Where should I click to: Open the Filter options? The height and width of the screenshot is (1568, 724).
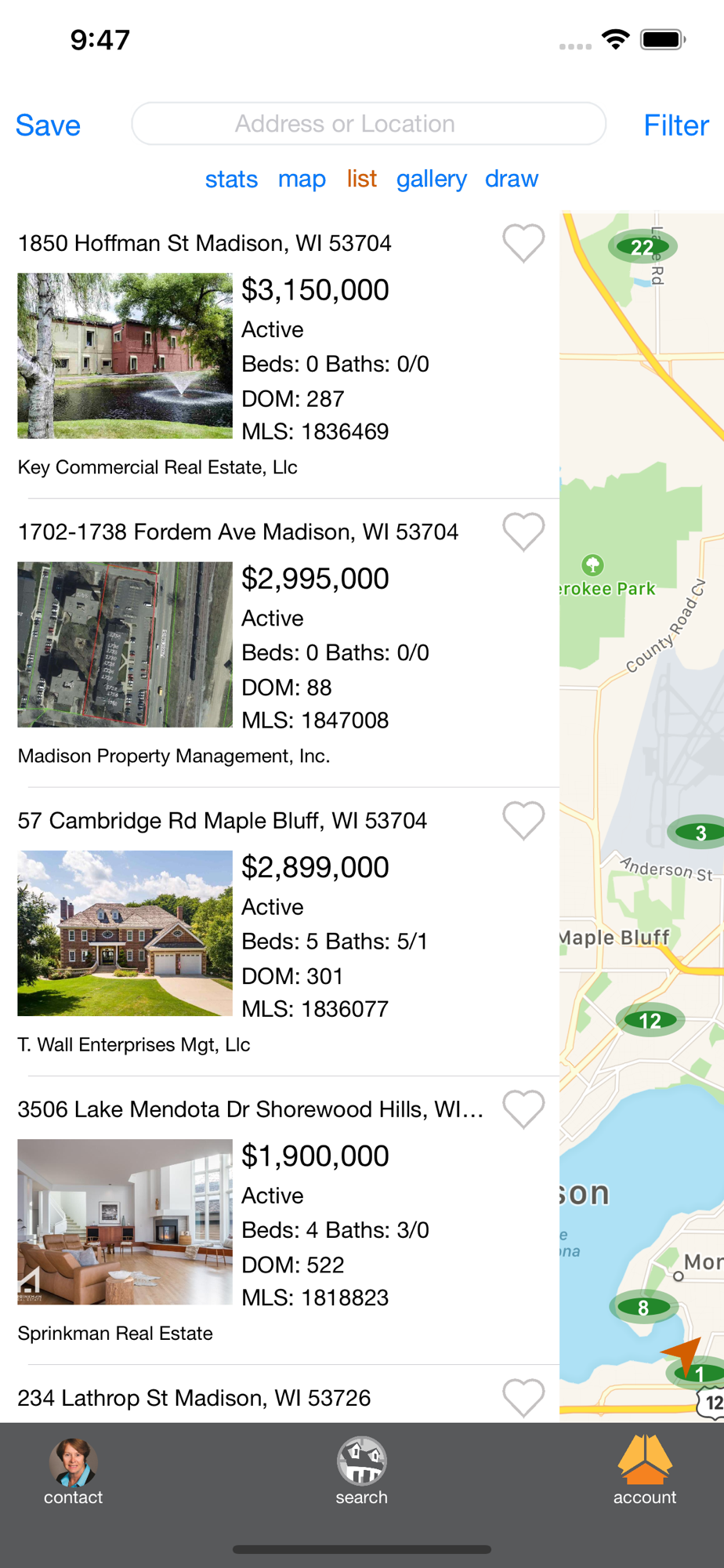tap(675, 125)
